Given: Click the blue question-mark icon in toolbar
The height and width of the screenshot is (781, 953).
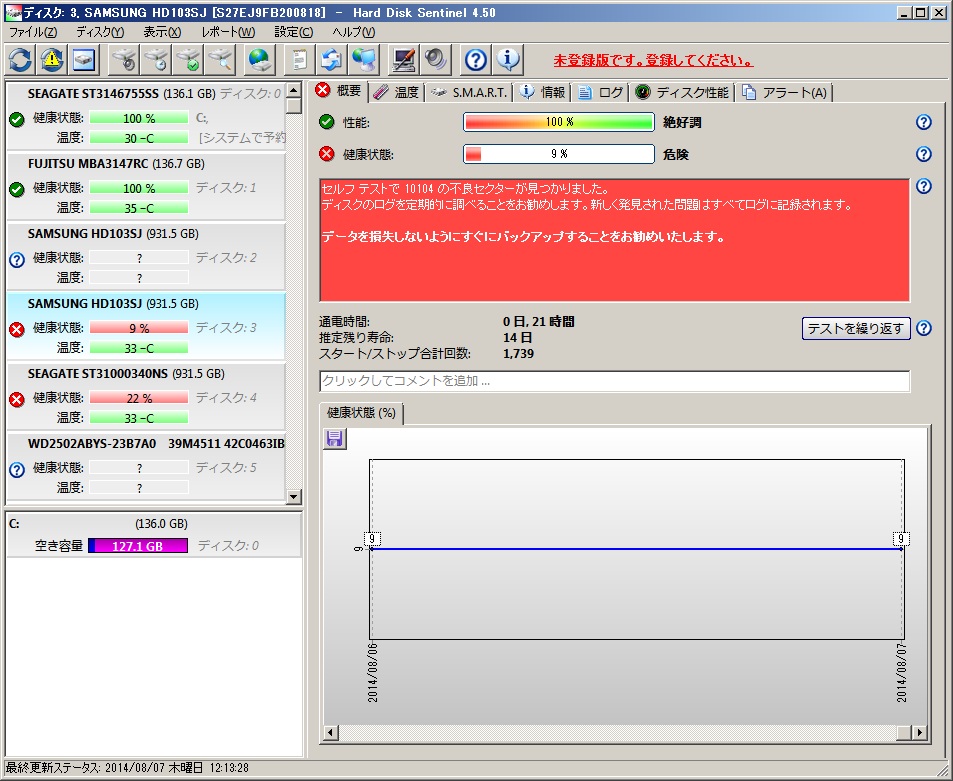Looking at the screenshot, I should coord(476,60).
